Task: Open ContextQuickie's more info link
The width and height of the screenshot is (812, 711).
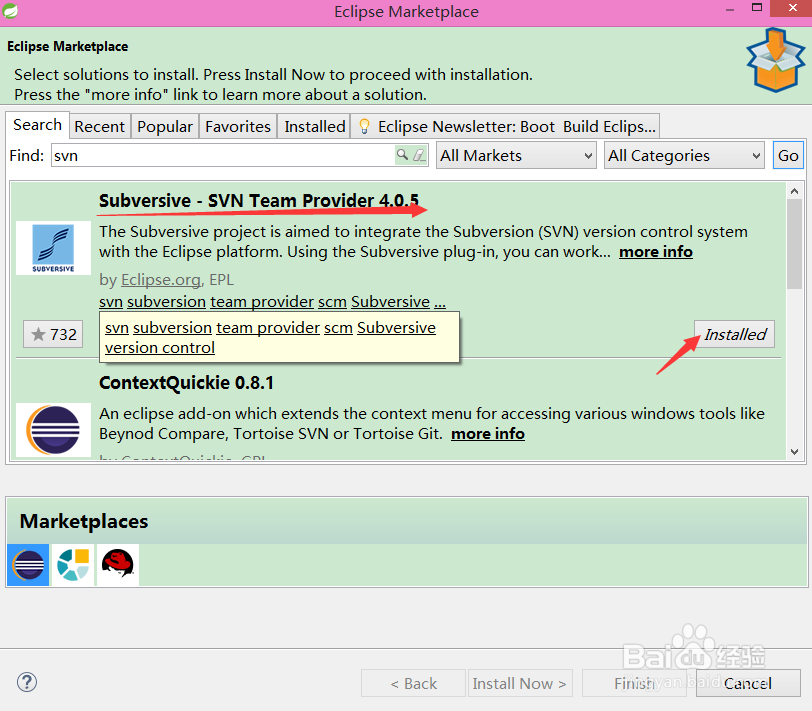Action: click(488, 433)
